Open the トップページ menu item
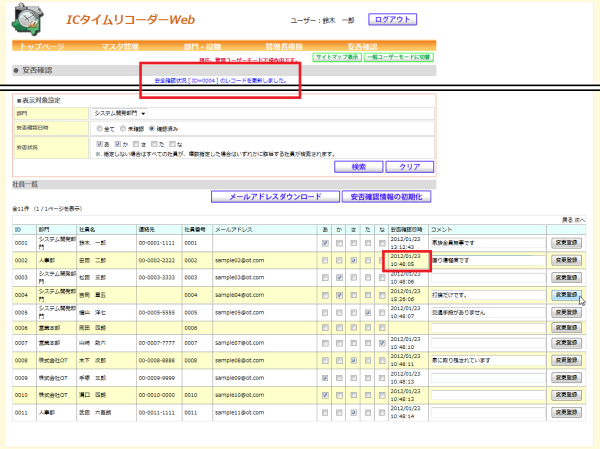Viewport: 600px width, 449px height. 42,46
